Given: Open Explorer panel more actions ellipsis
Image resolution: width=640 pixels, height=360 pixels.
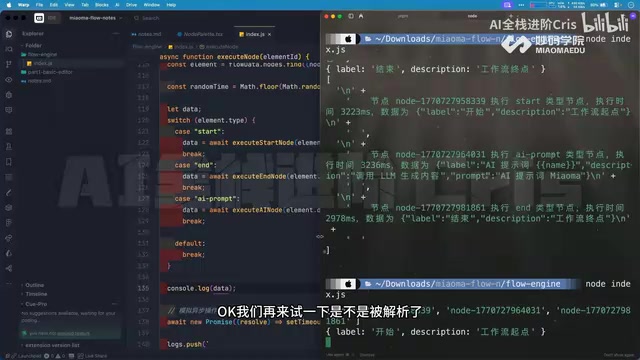Looking at the screenshot, I should (116, 33).
